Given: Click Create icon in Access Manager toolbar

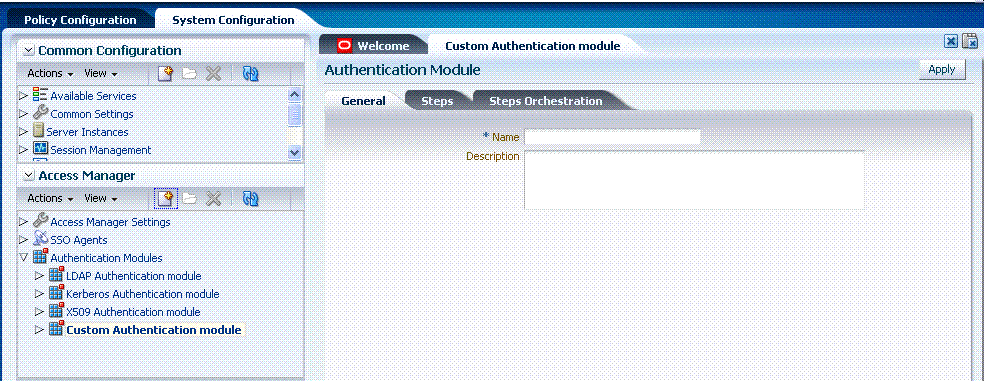Looking at the screenshot, I should [x=166, y=198].
